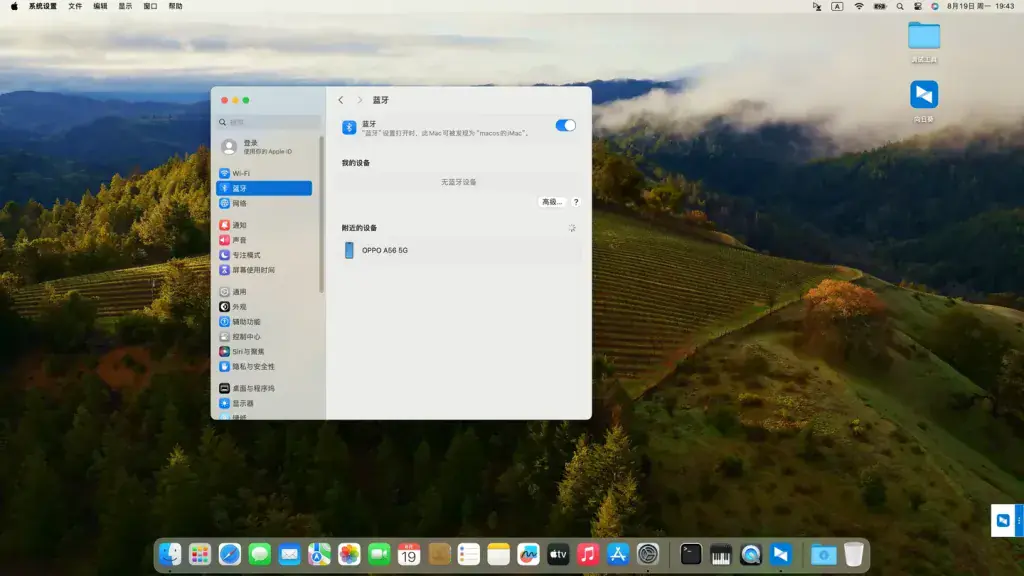This screenshot has height=576, width=1024.
Task: Open the Wi-Fi status menu bar icon
Action: pyautogui.click(x=859, y=6)
